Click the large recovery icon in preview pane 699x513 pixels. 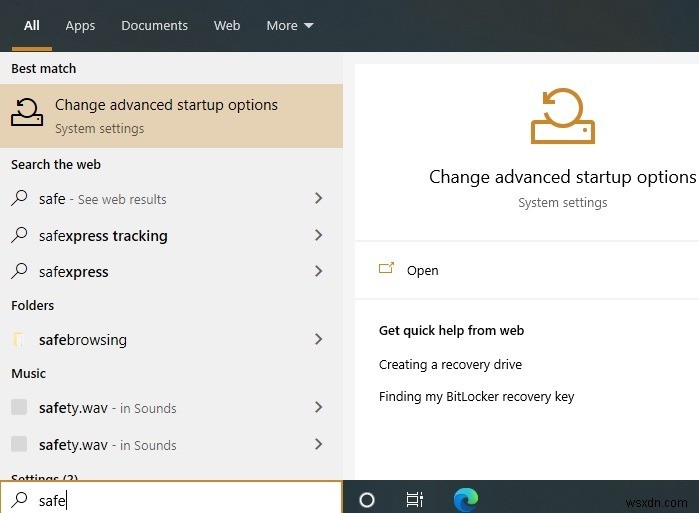point(562,118)
